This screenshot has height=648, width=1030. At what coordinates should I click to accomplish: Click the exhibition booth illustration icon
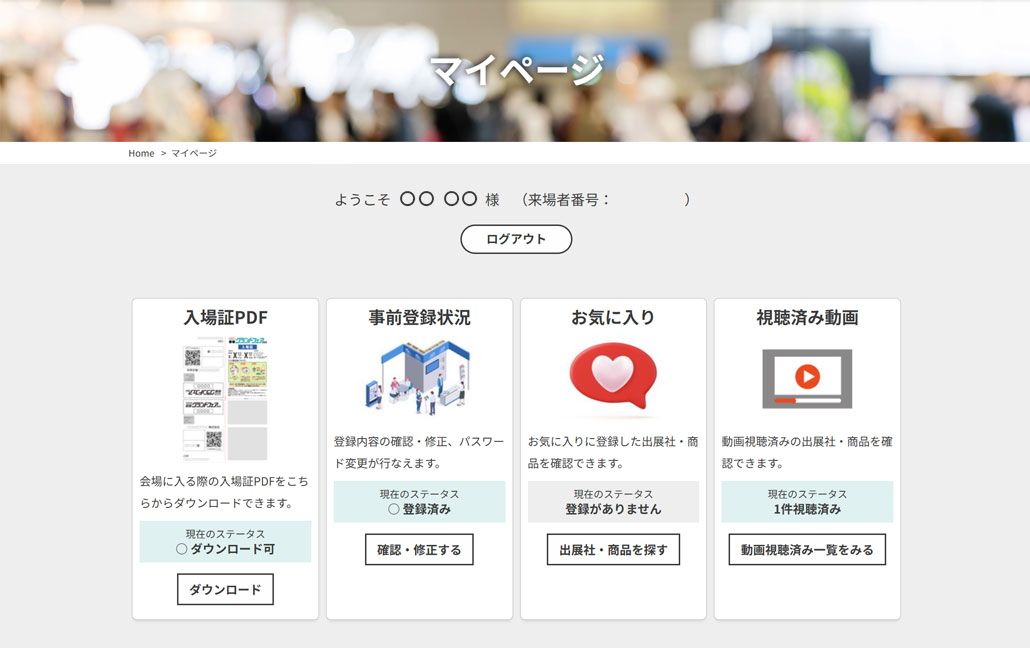point(419,378)
